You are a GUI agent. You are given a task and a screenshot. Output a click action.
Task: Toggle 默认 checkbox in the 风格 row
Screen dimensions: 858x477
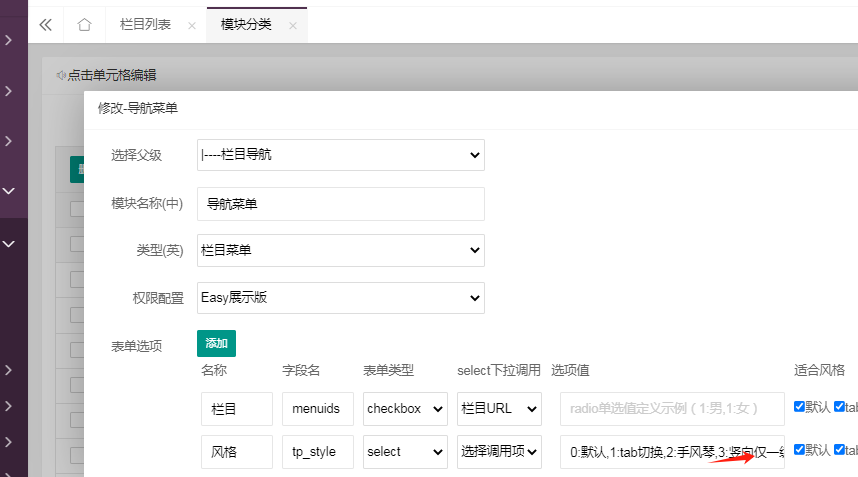[x=799, y=450]
